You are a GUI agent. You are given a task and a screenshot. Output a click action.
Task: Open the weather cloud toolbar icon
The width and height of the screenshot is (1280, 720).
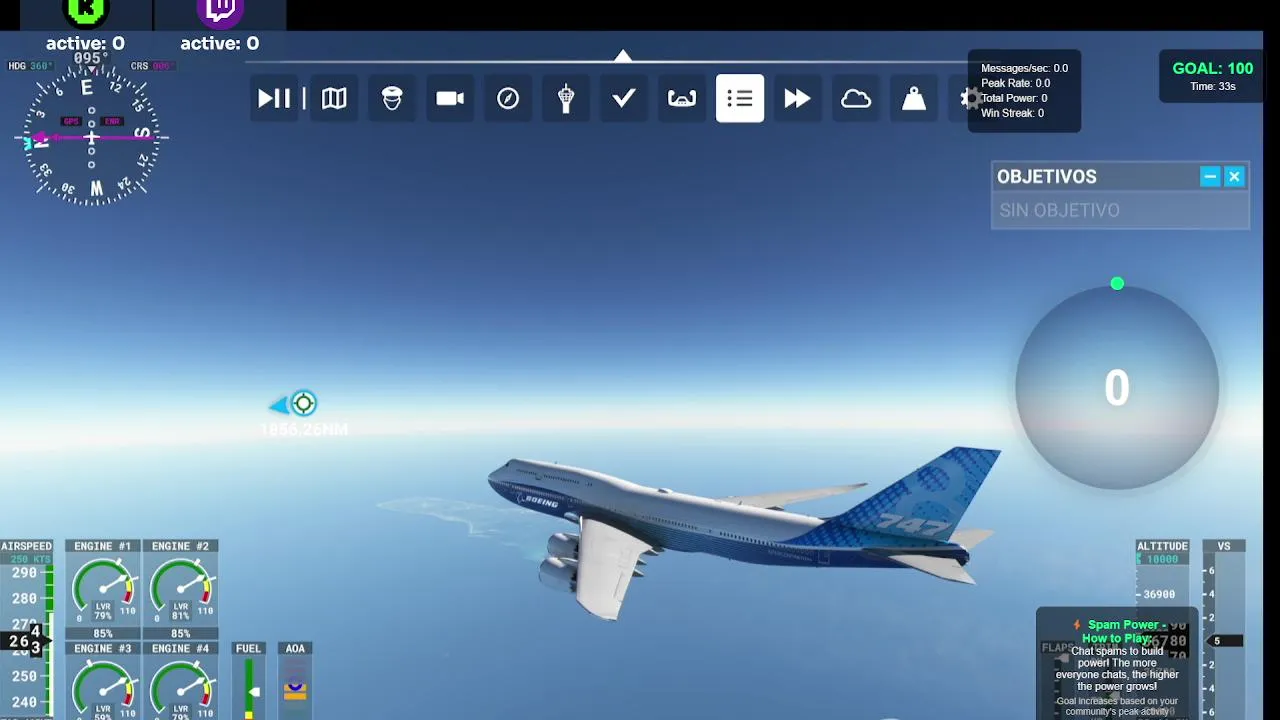[x=856, y=98]
